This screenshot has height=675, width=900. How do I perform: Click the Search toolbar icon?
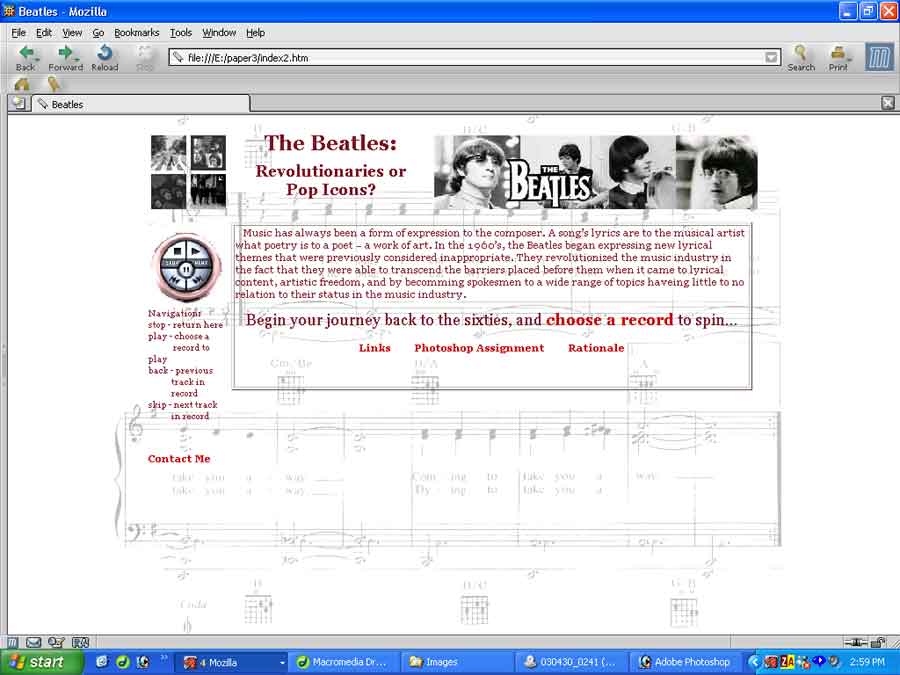point(800,57)
